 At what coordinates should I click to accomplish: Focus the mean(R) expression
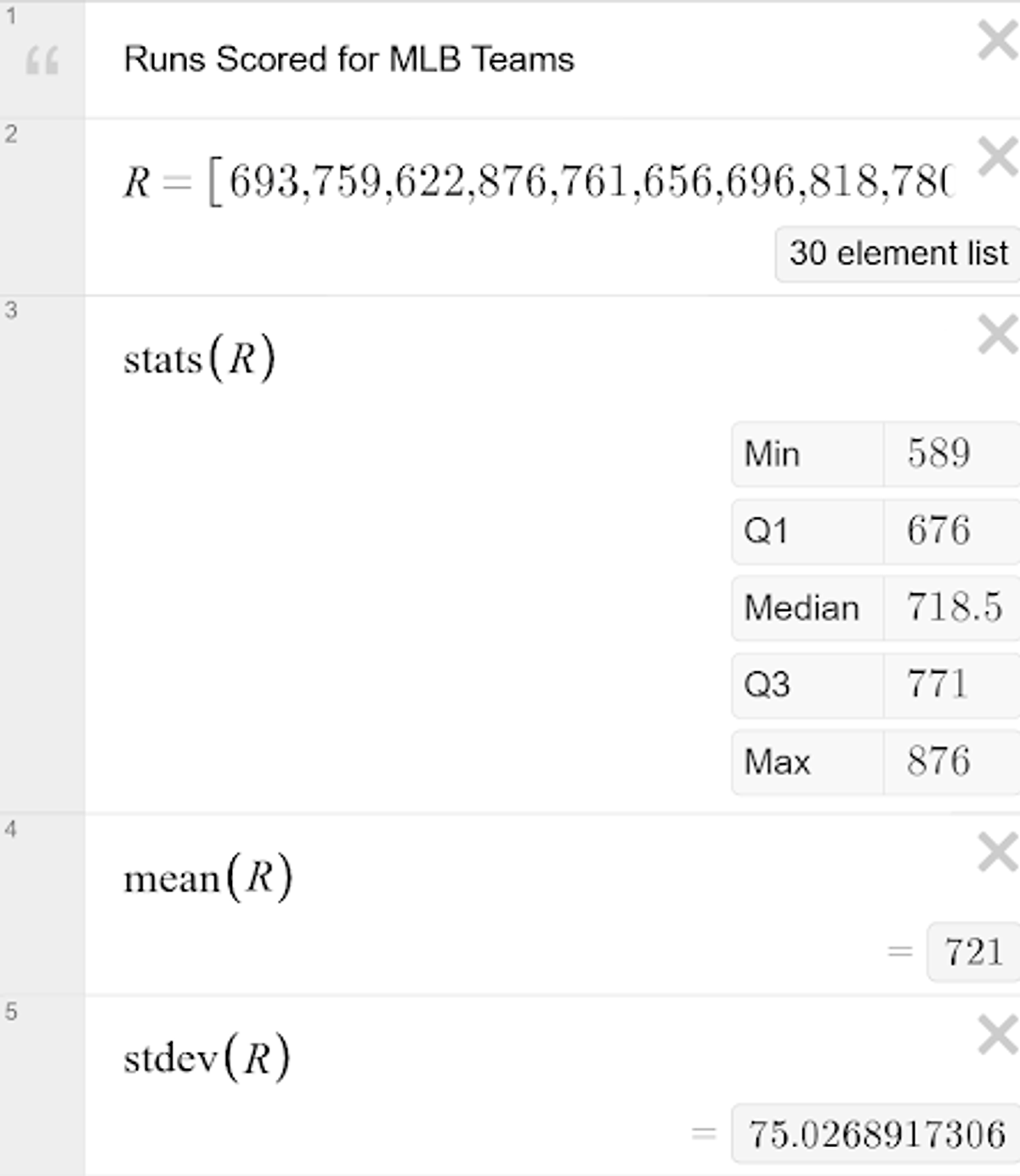(x=208, y=877)
